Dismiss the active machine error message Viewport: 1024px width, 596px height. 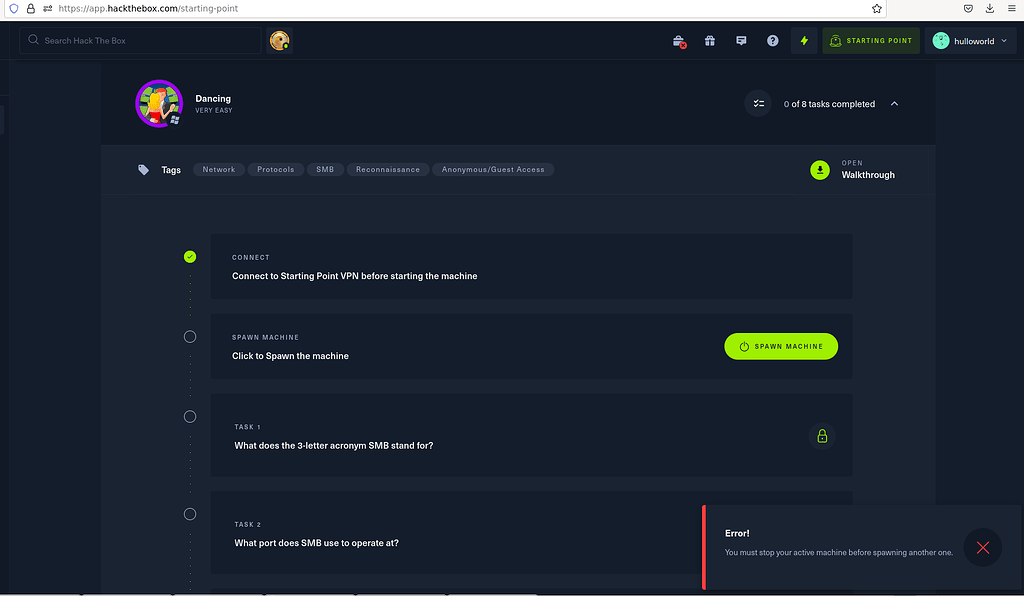(982, 547)
